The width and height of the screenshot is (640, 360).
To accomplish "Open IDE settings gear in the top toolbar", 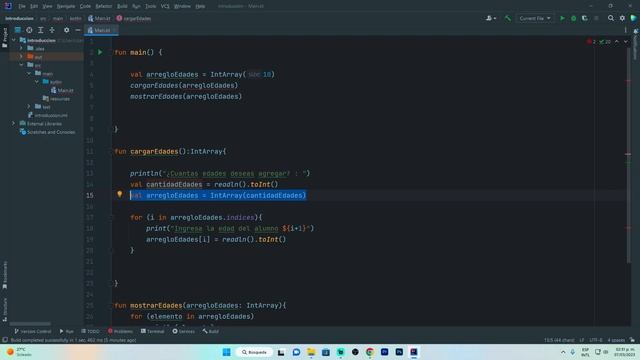I will 622,18.
